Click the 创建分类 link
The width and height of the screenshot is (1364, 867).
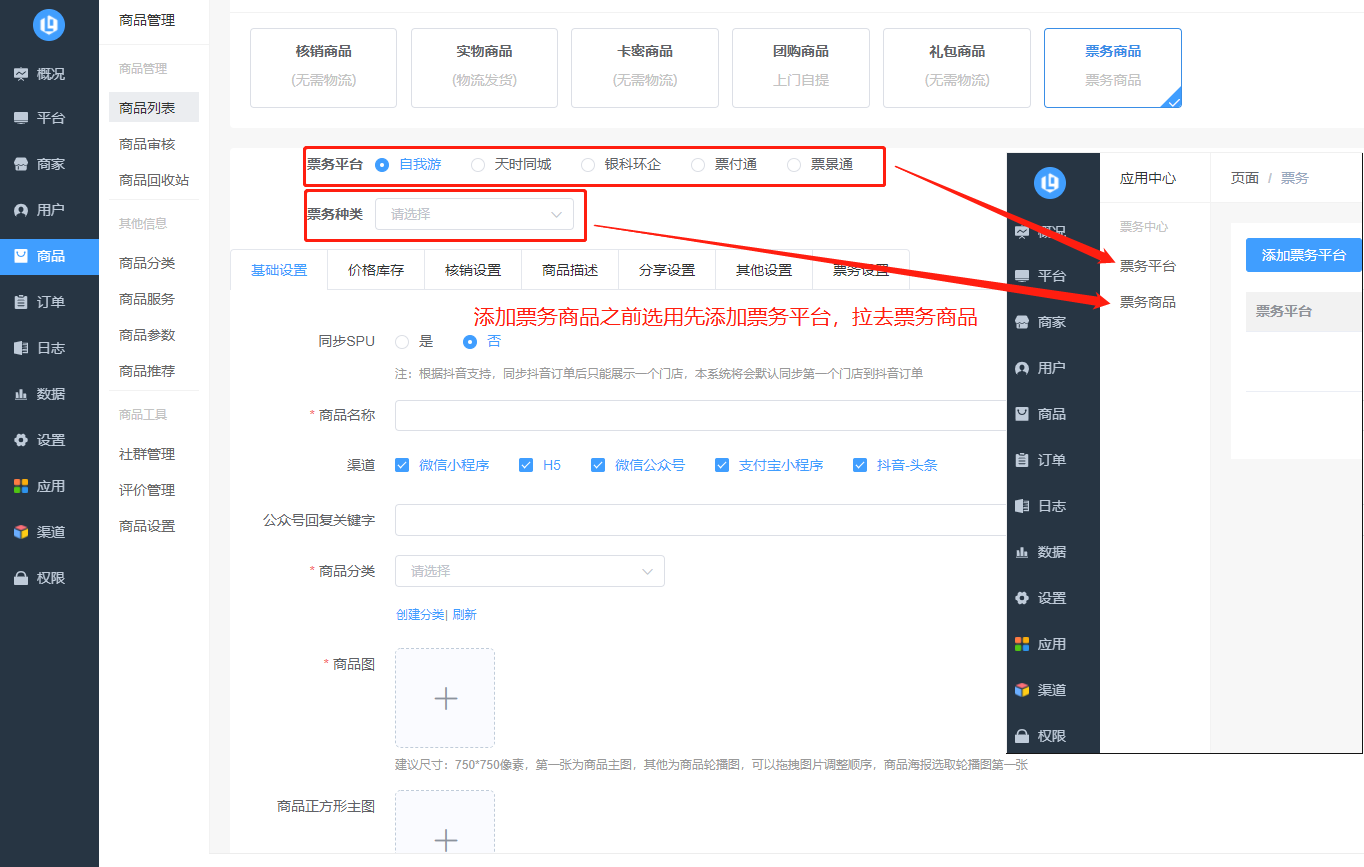coord(419,615)
